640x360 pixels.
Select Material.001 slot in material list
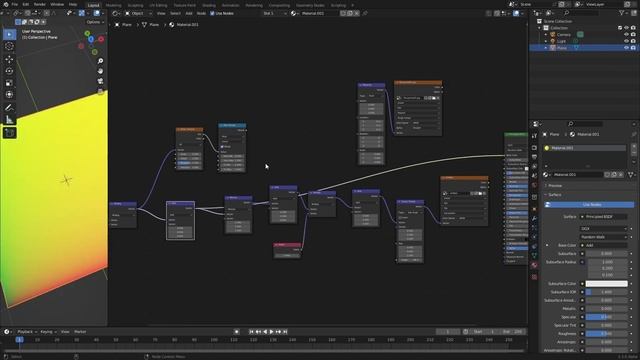(584, 148)
